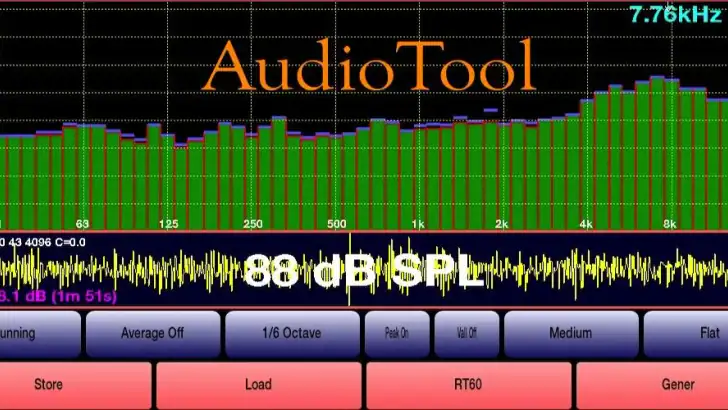Click the Load button

(x=259, y=385)
